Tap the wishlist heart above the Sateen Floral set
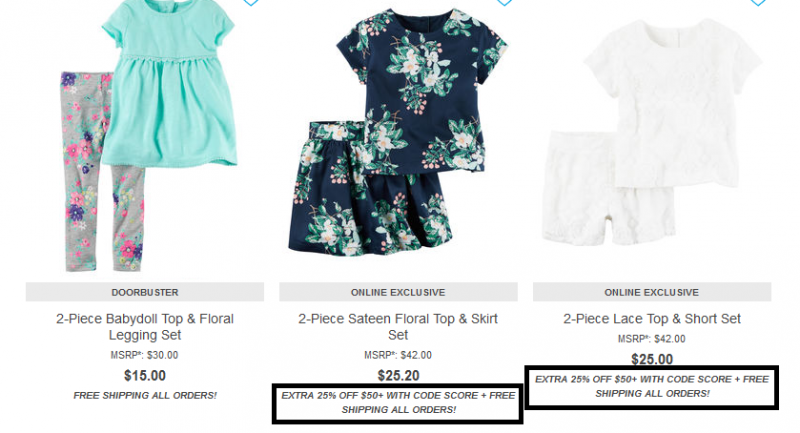 504,2
